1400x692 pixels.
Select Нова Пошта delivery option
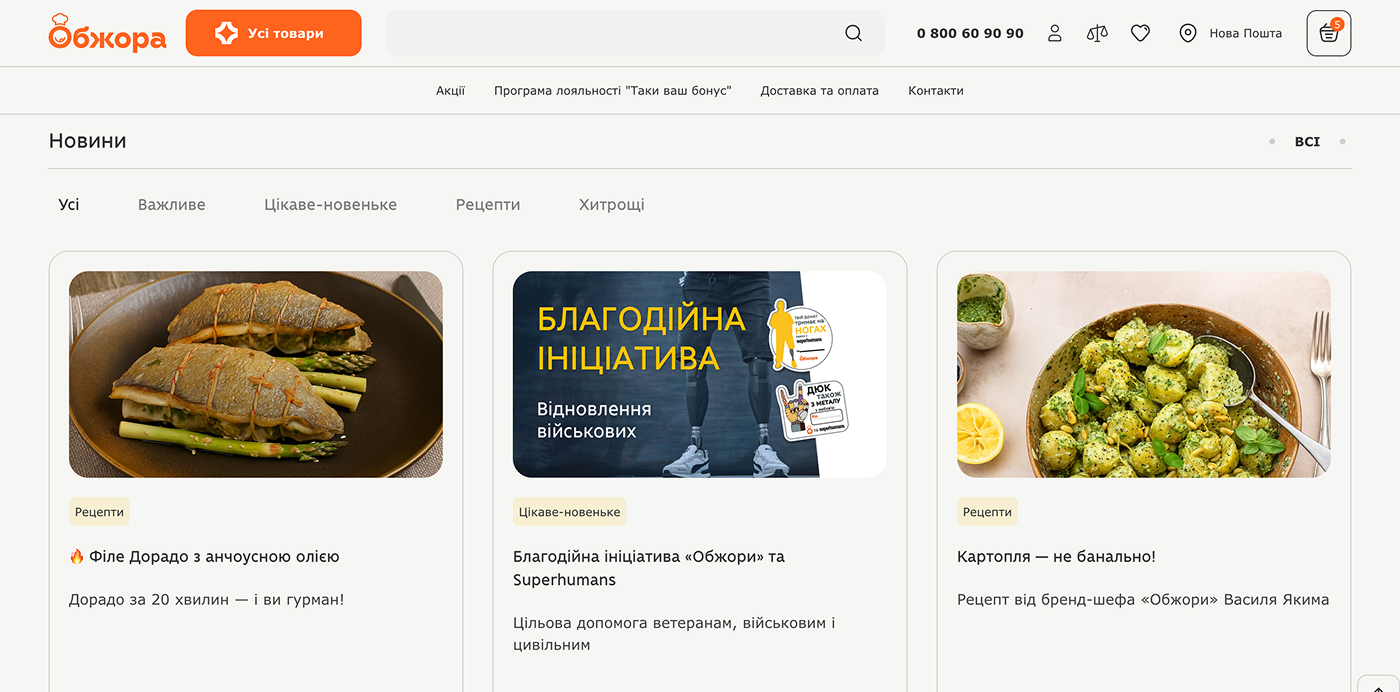pyautogui.click(x=1245, y=33)
